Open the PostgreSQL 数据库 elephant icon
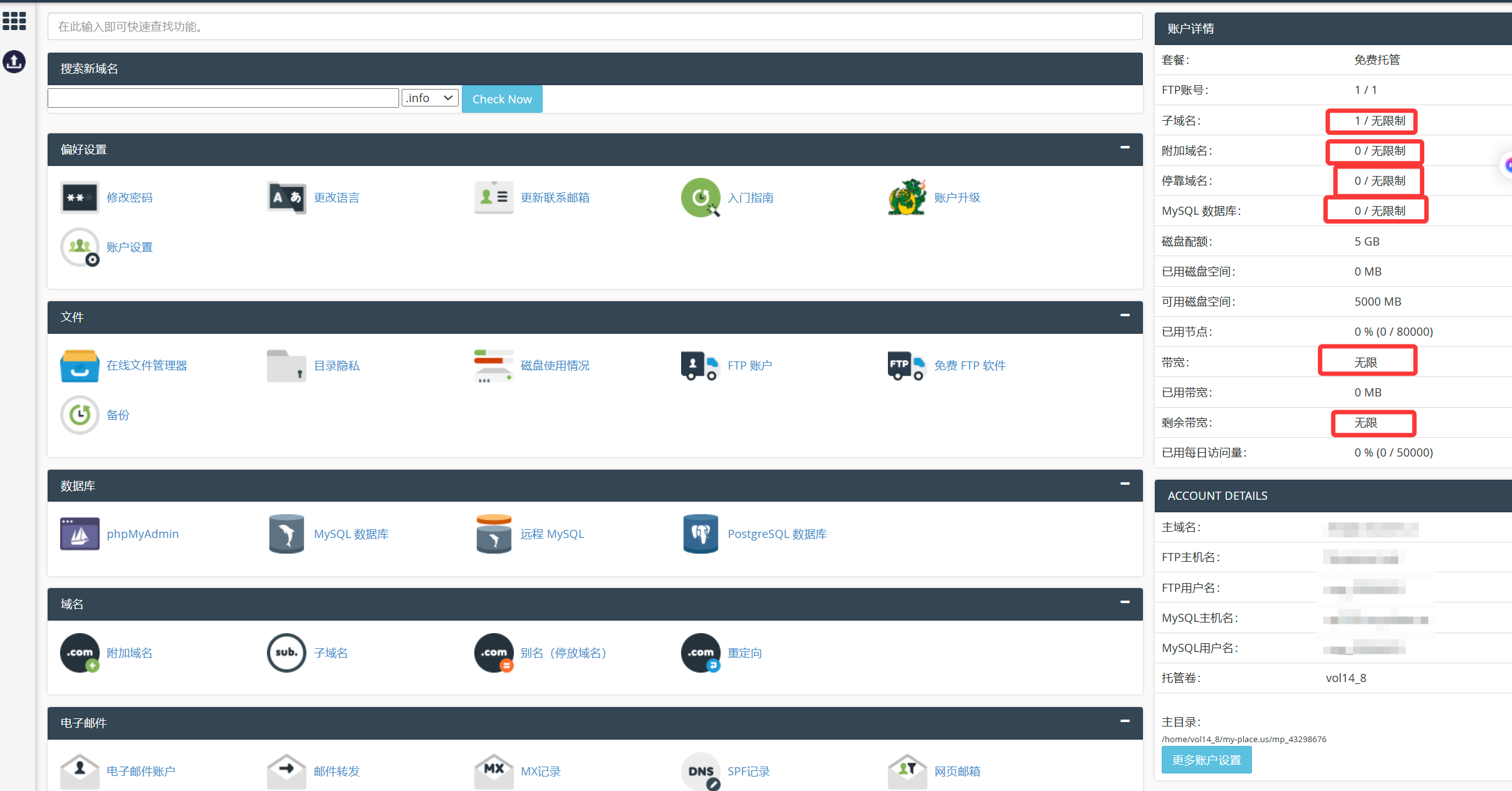The height and width of the screenshot is (791, 1512). 701,534
